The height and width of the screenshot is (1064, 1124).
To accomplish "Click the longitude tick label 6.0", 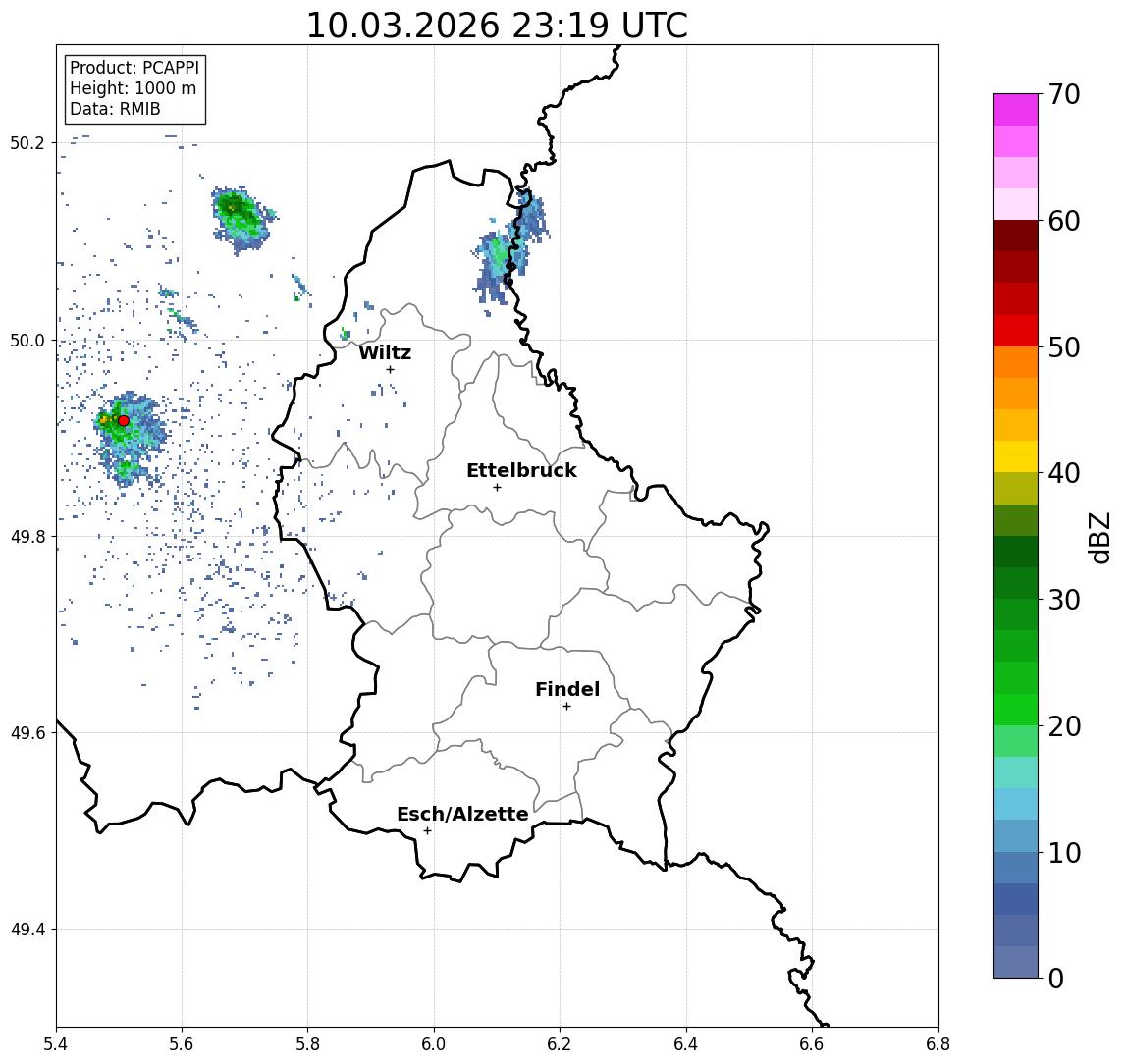I will [x=434, y=1044].
